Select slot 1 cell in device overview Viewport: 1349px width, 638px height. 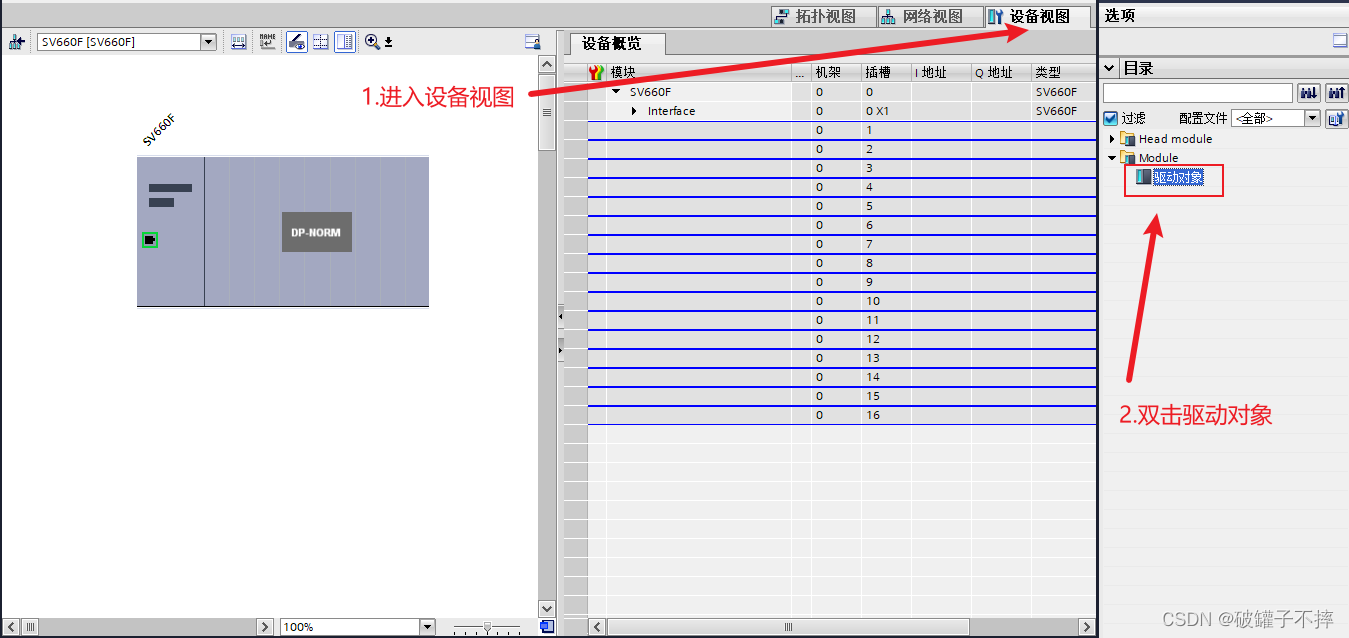886,130
